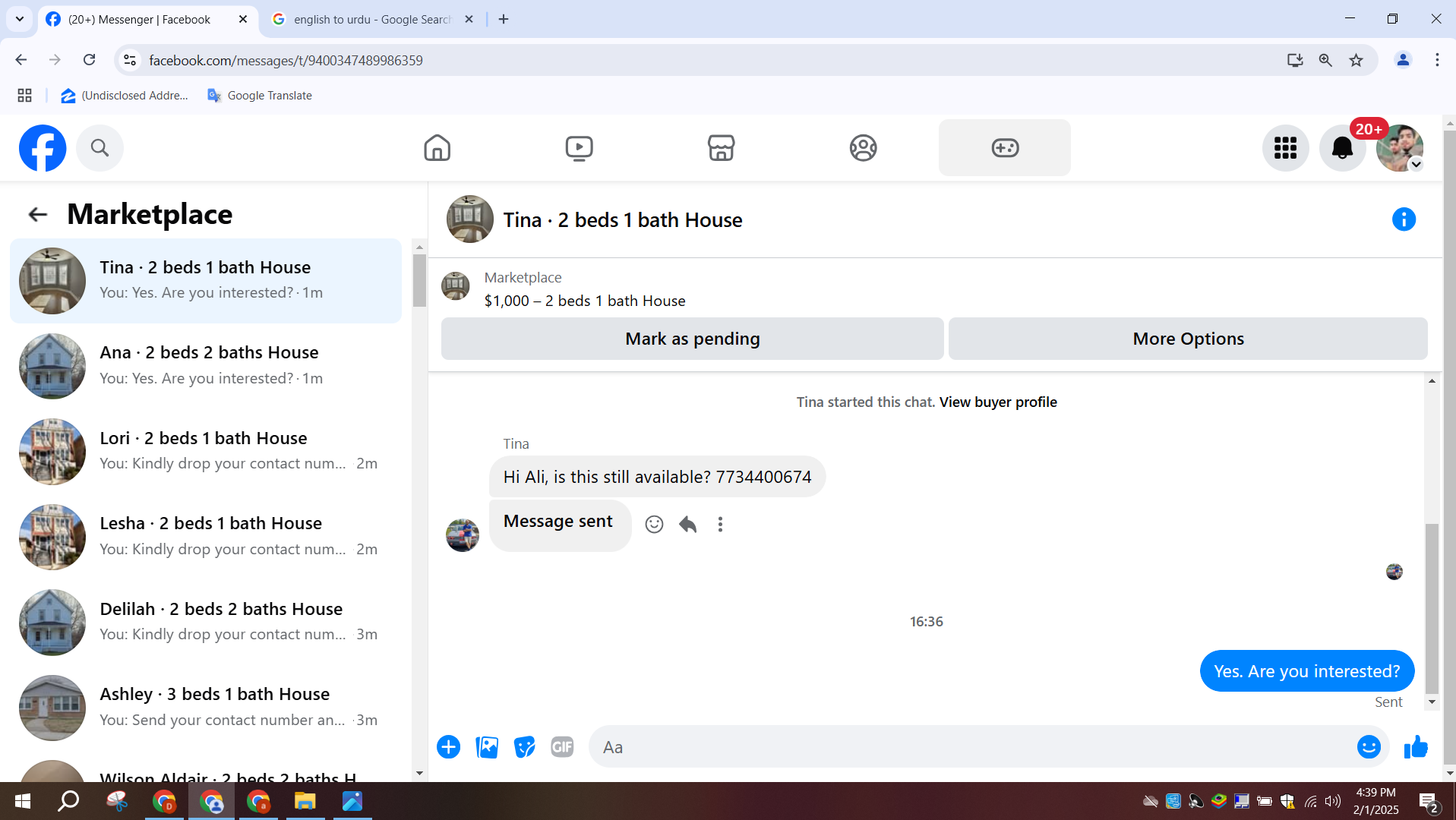Open Chrome three-dot menu

tap(1437, 60)
